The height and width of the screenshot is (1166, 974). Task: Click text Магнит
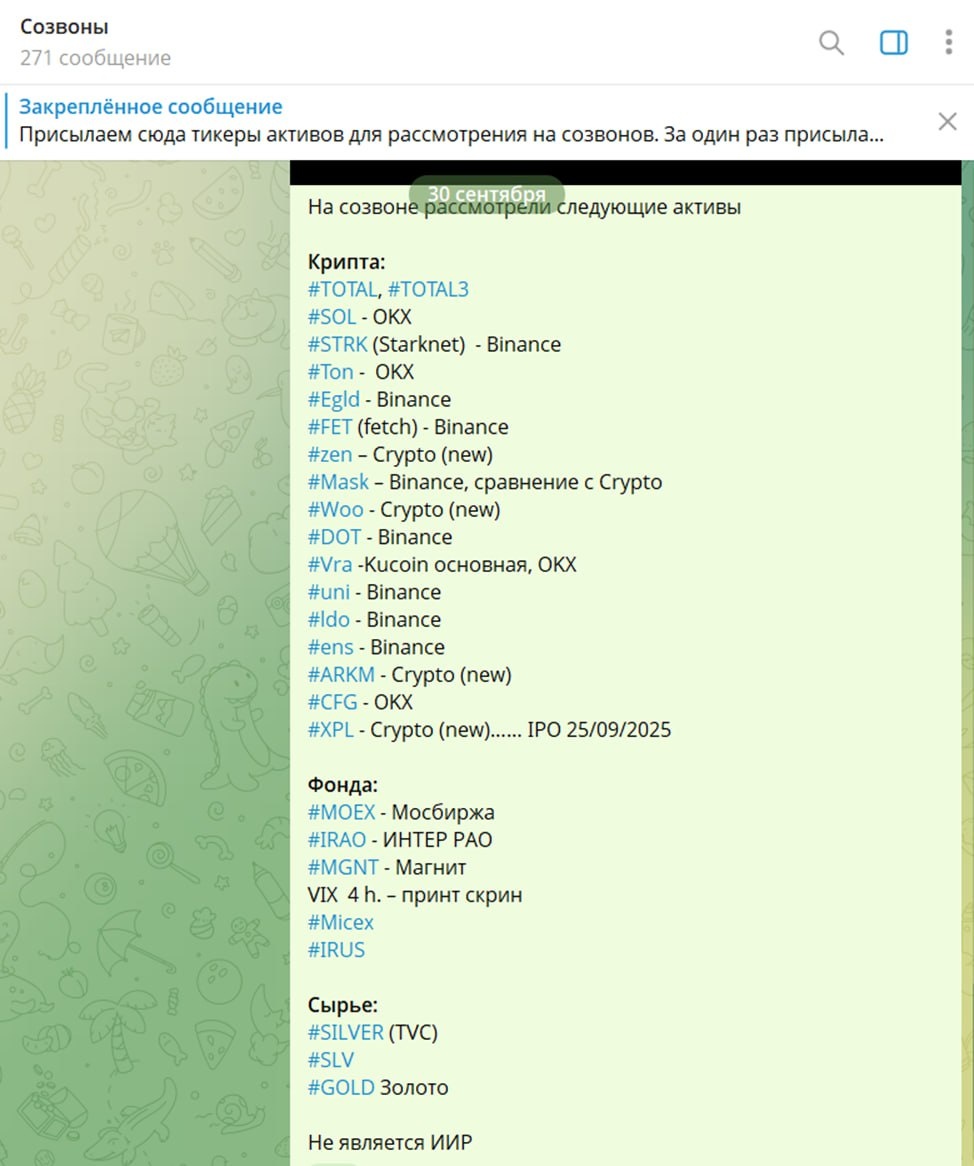(430, 867)
